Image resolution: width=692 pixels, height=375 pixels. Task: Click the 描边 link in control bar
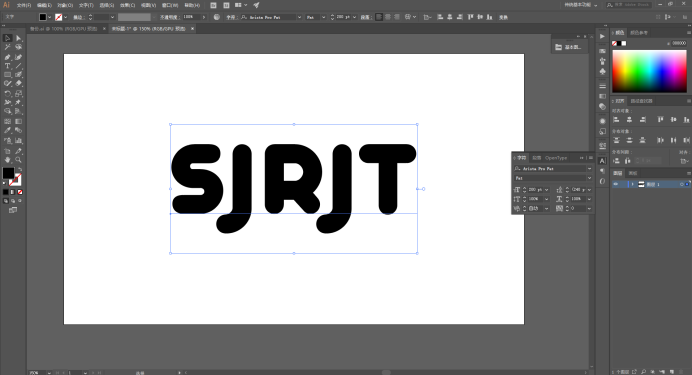[x=79, y=17]
